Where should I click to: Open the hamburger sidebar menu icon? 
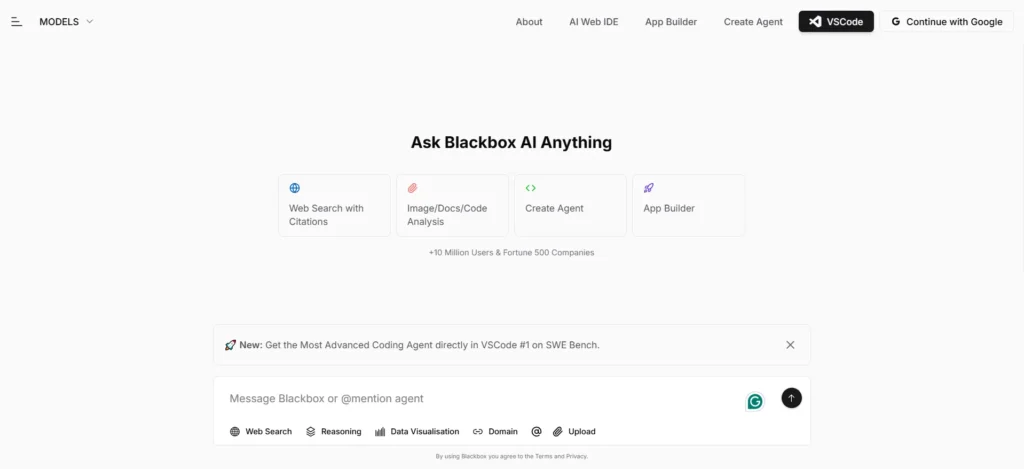16,21
